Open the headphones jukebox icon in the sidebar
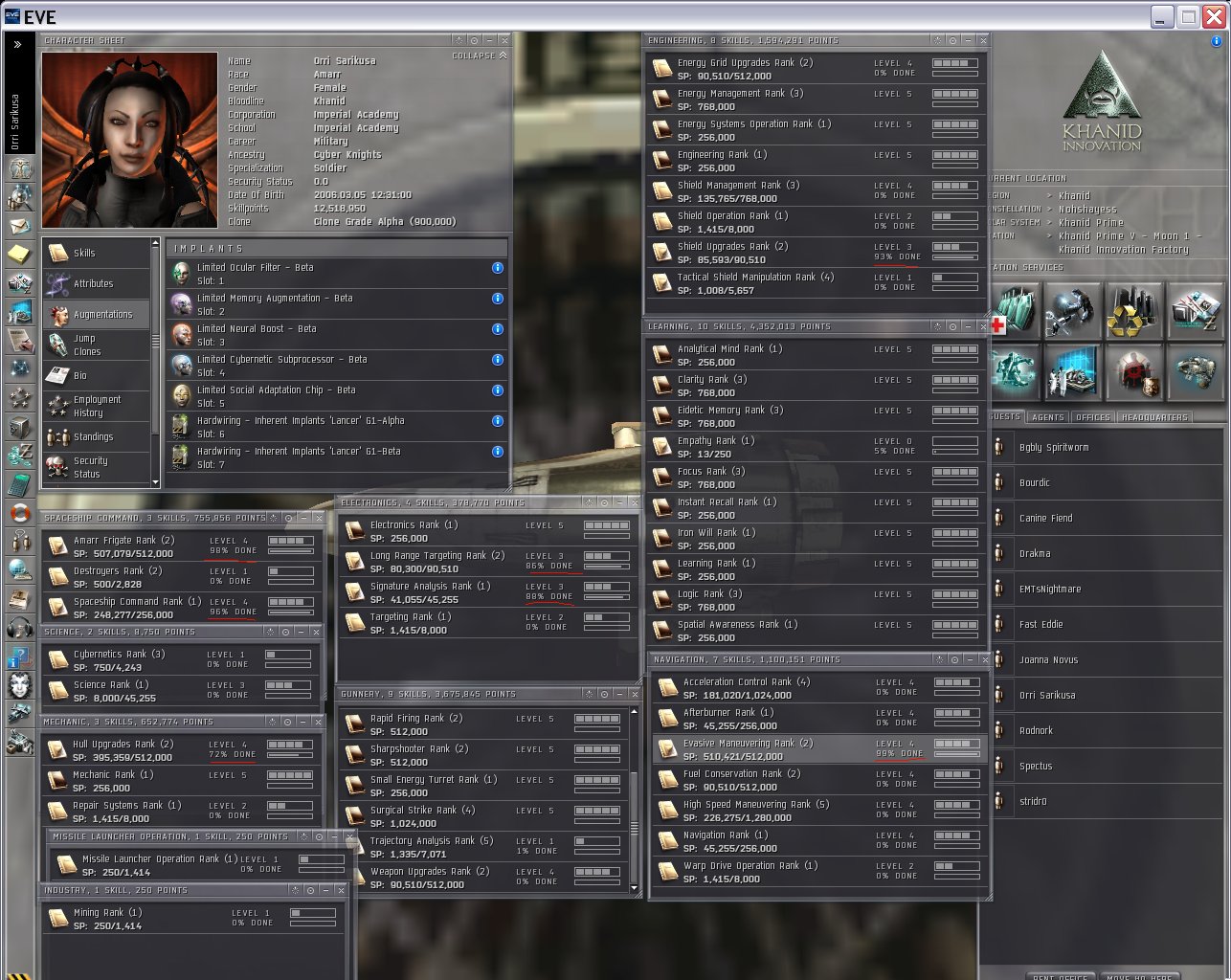 [20, 628]
